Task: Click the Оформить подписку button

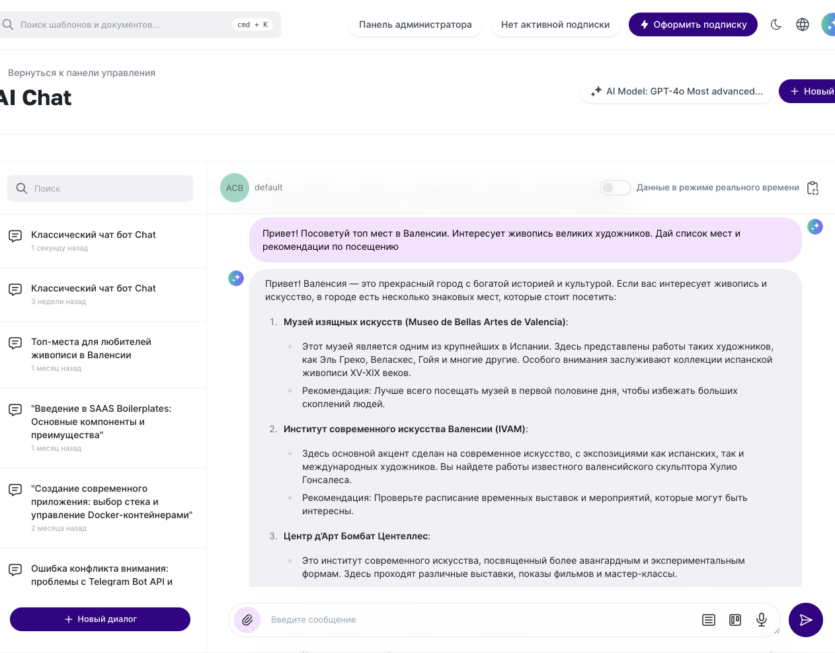Action: click(693, 24)
